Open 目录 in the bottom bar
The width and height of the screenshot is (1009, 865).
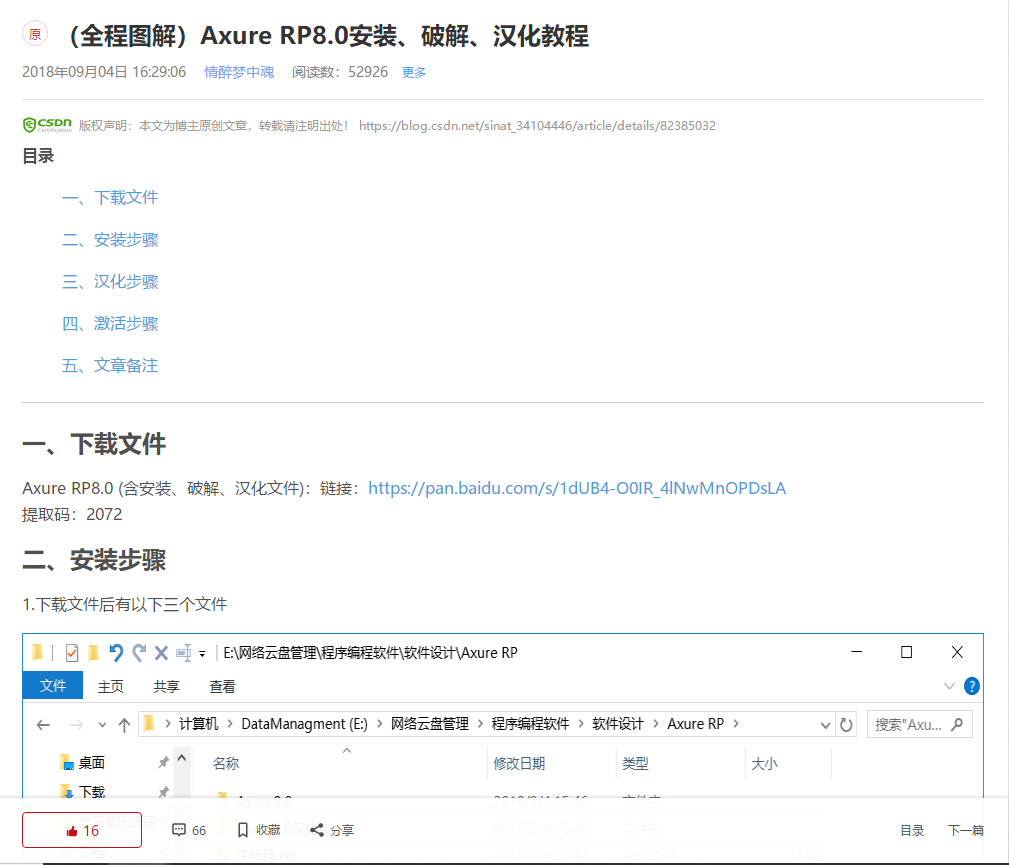click(912, 830)
